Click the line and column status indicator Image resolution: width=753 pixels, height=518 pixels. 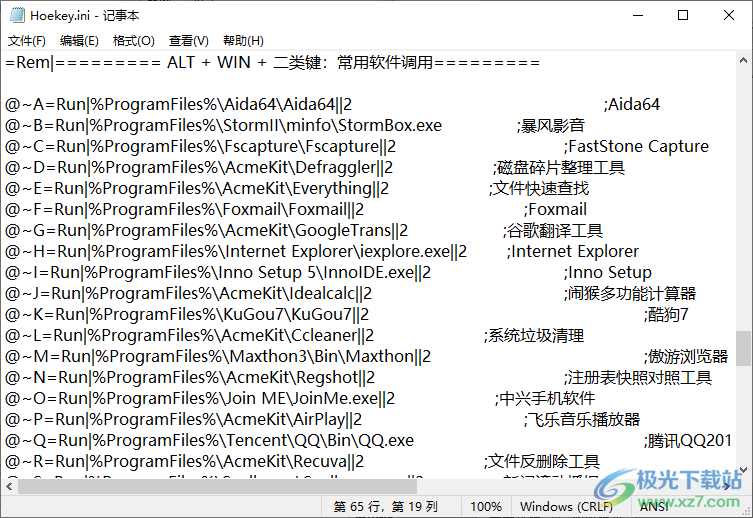tap(385, 507)
